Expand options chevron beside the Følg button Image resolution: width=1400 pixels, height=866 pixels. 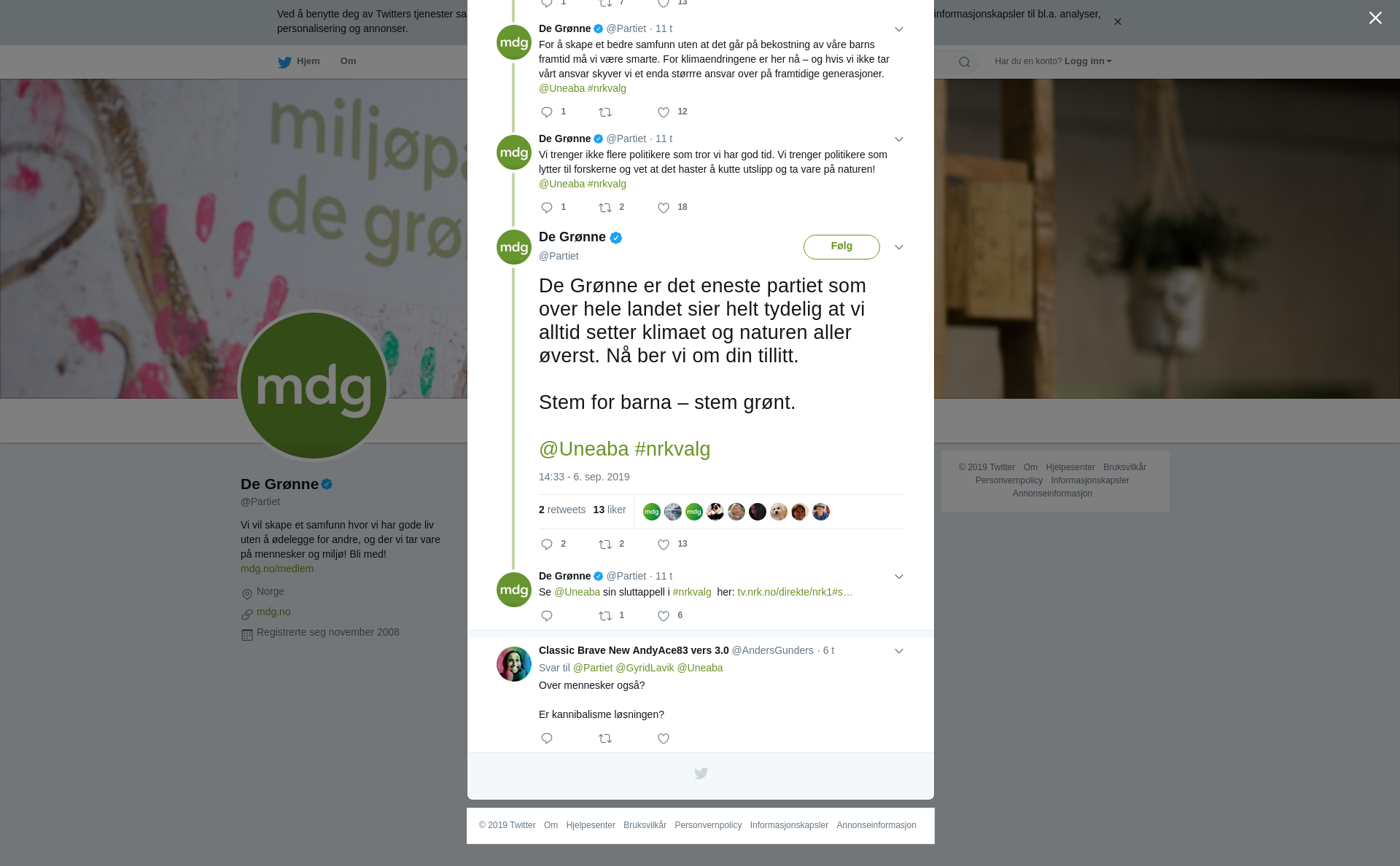[x=899, y=247]
